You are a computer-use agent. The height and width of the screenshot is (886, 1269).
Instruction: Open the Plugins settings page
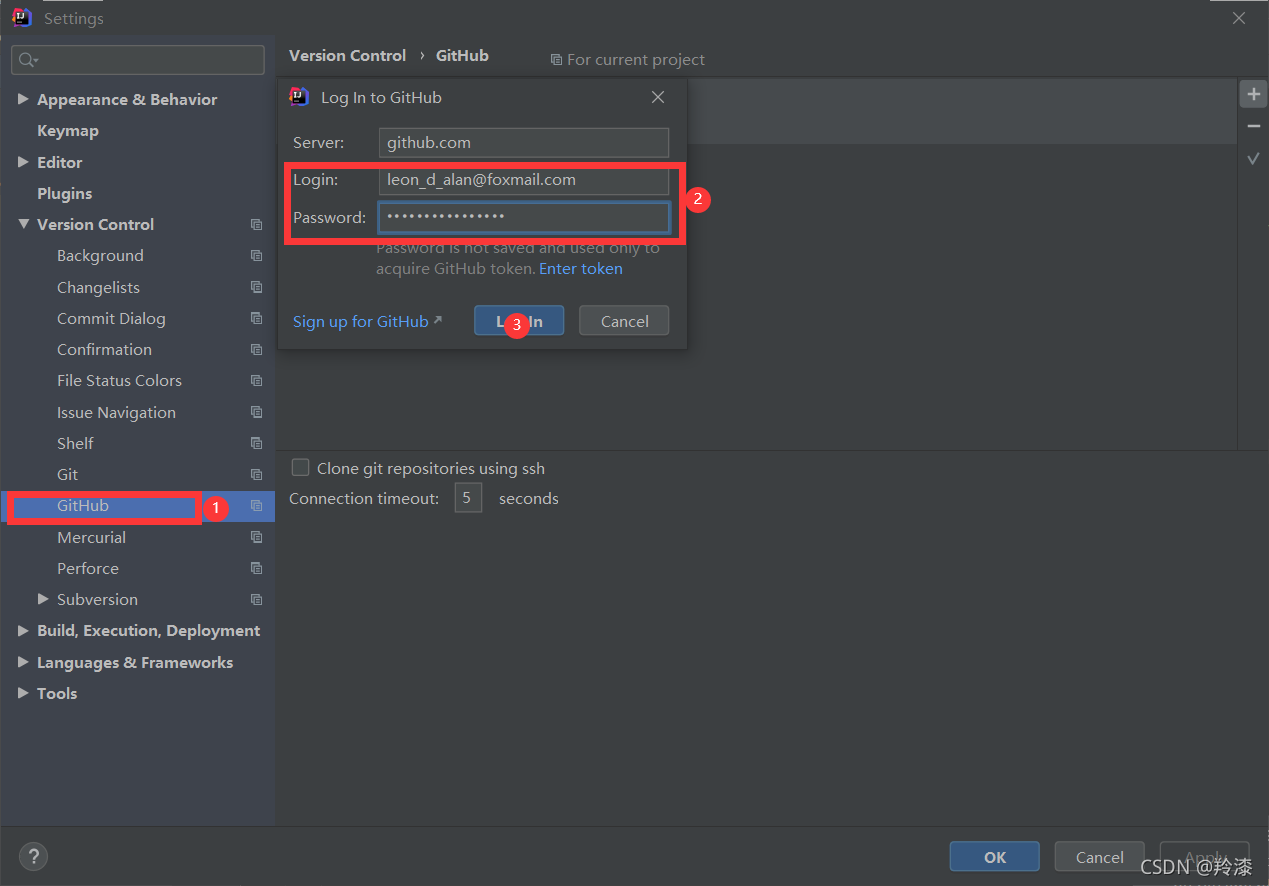65,193
